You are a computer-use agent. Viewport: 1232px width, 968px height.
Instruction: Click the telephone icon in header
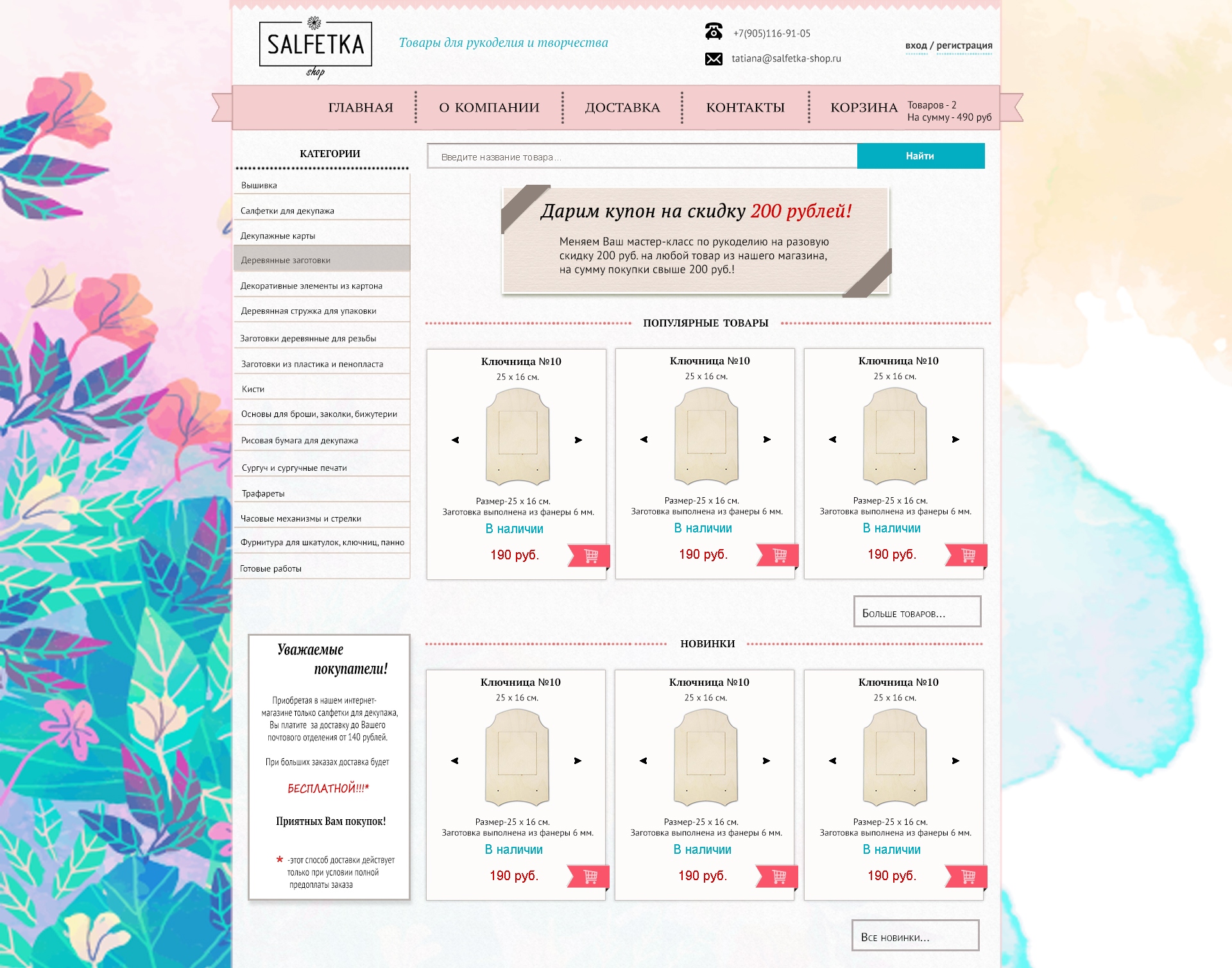point(714,31)
